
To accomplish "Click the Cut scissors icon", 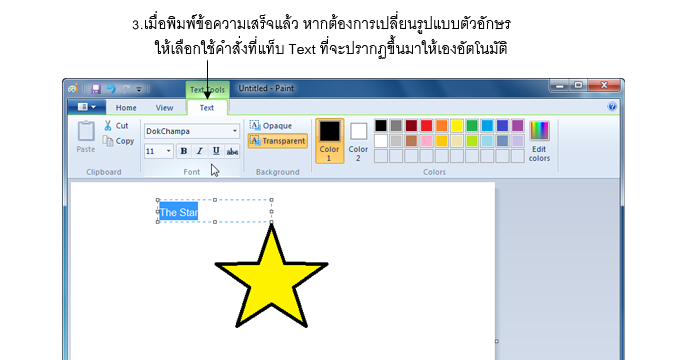I will tap(108, 126).
